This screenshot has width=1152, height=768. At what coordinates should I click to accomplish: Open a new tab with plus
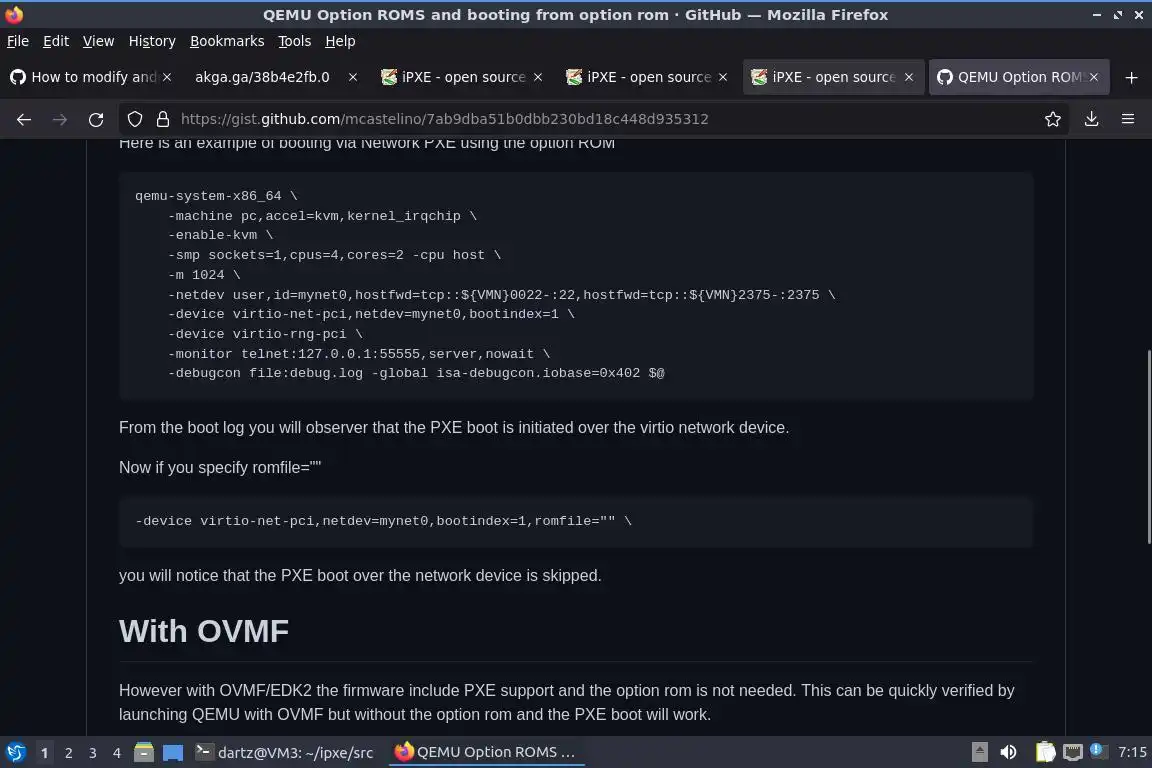1131,77
